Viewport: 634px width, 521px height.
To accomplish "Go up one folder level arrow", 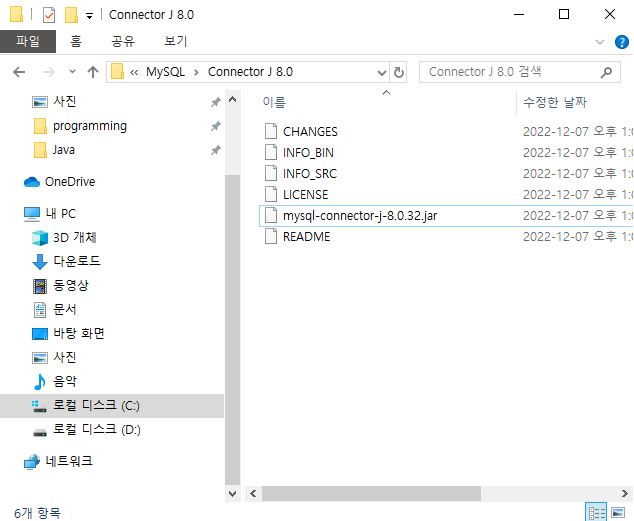I will click(93, 72).
